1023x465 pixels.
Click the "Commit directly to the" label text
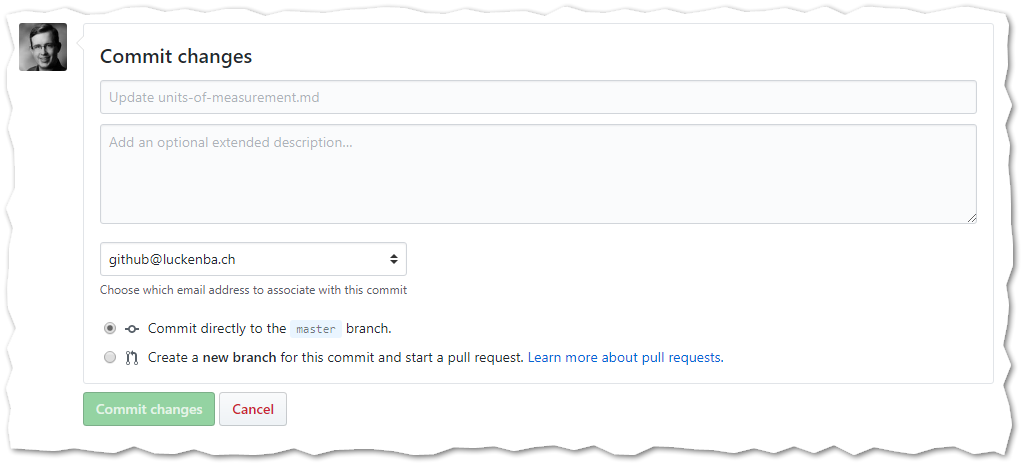tap(217, 328)
